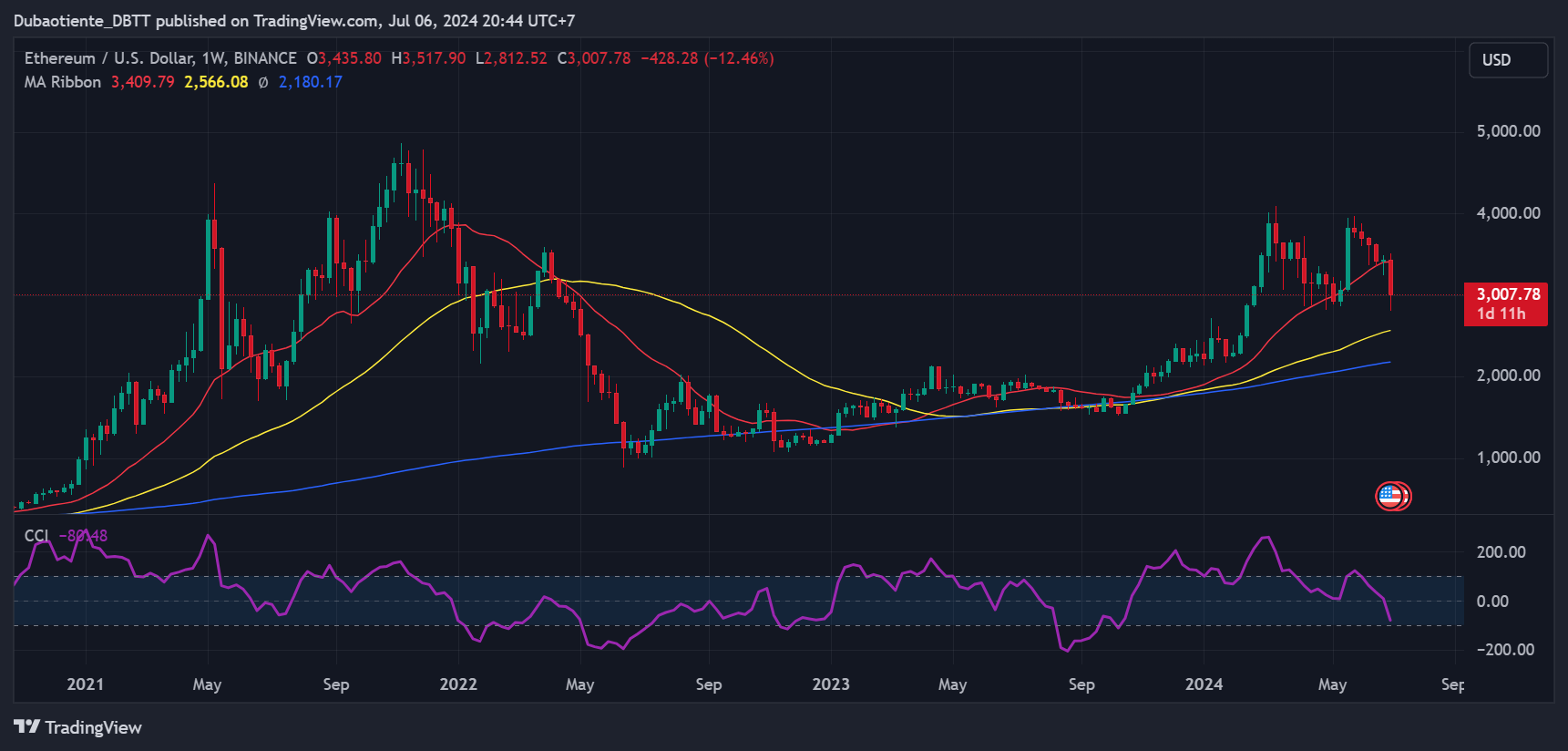This screenshot has height=751, width=1568.
Task: Click the US flag event icon on chart
Action: pos(1391,496)
